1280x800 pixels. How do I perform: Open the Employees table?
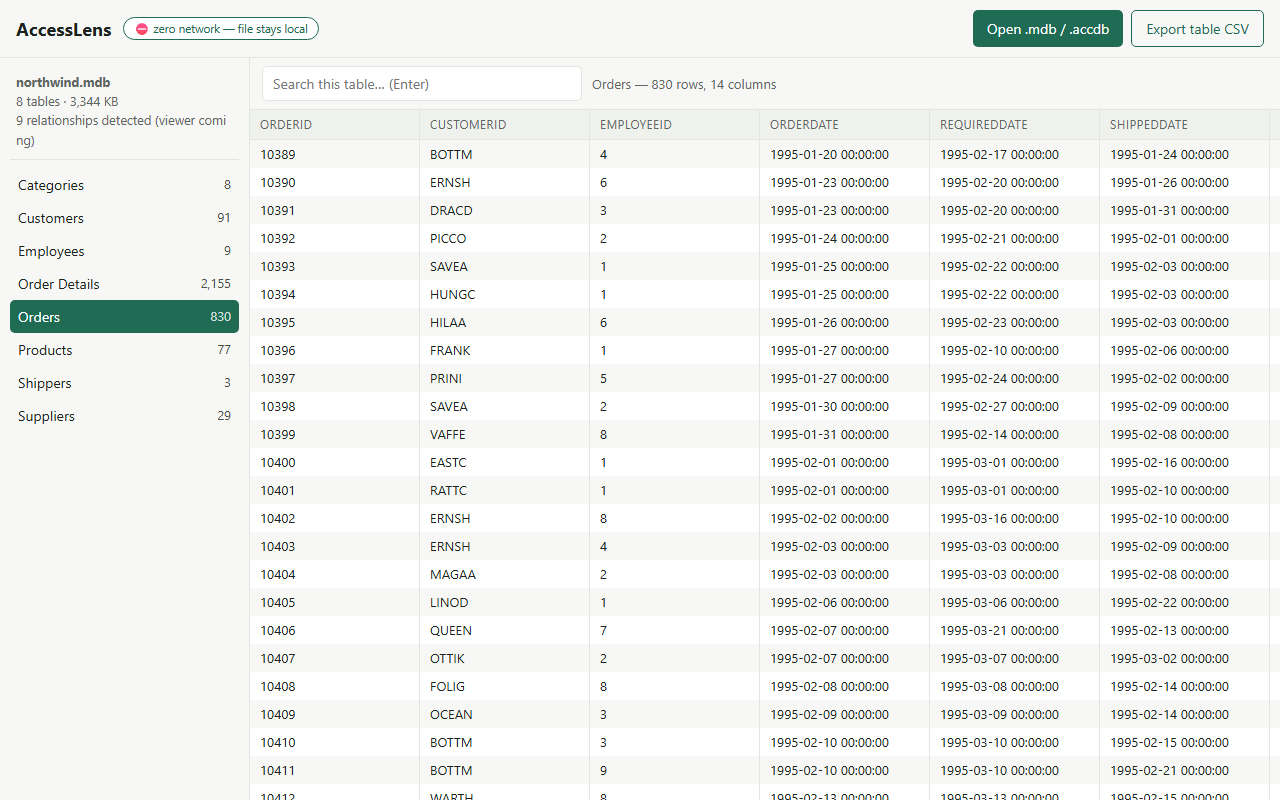[124, 251]
